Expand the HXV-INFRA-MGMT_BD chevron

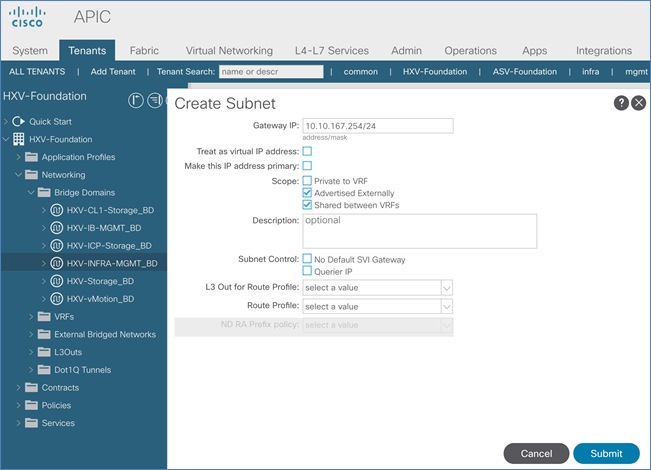click(44, 263)
